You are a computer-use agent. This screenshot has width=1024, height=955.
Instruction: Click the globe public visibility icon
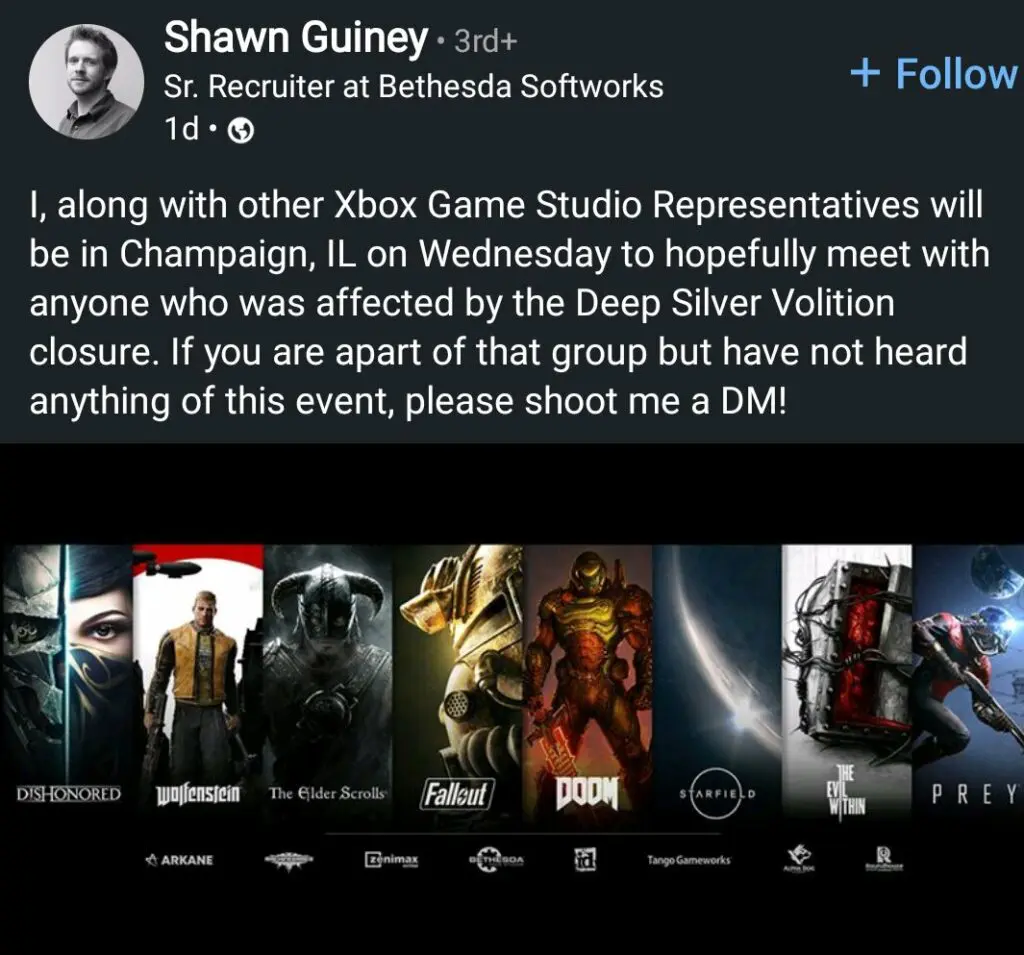pyautogui.click(x=241, y=131)
